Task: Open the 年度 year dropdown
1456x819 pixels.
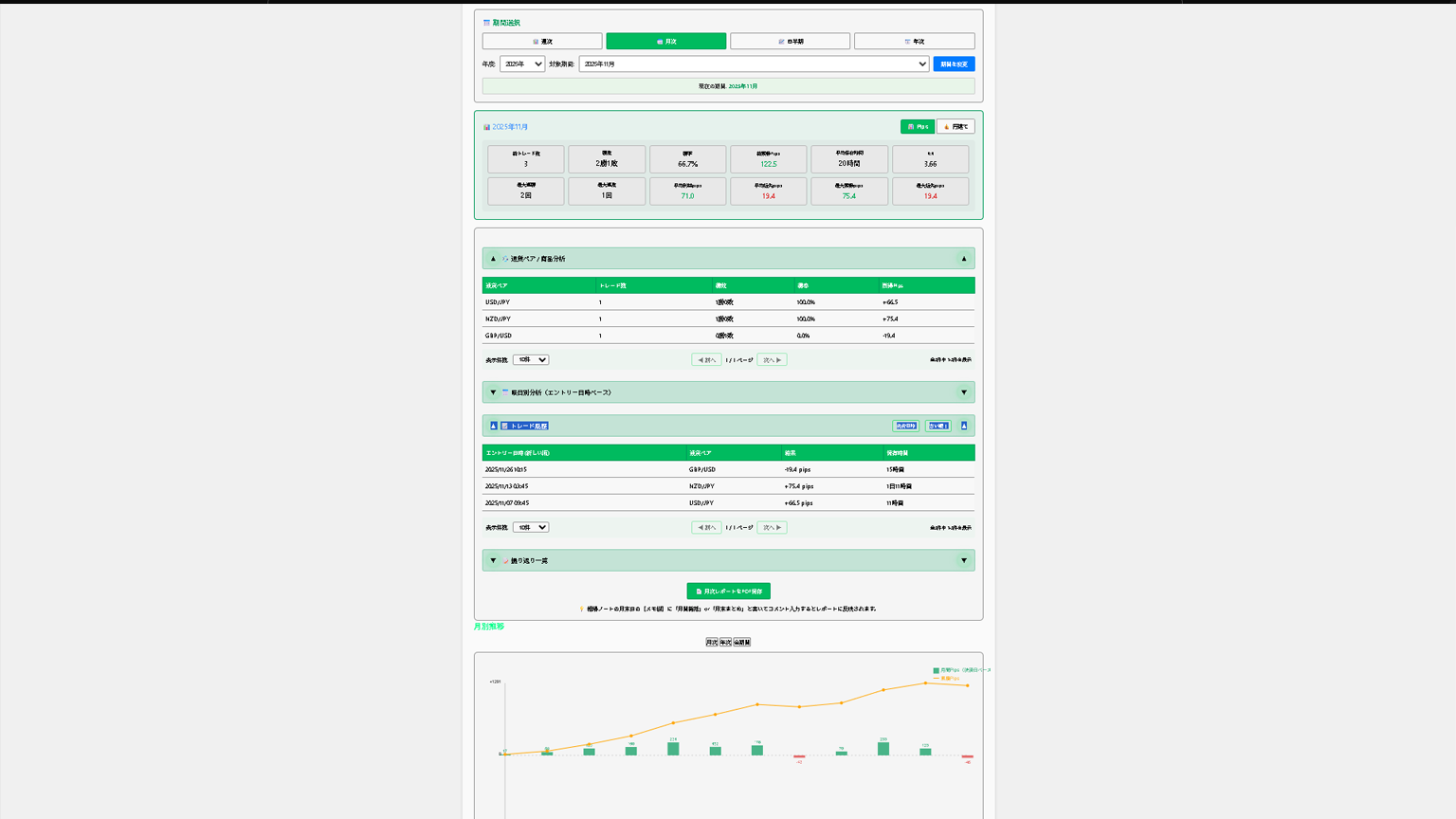Action: pos(522,64)
